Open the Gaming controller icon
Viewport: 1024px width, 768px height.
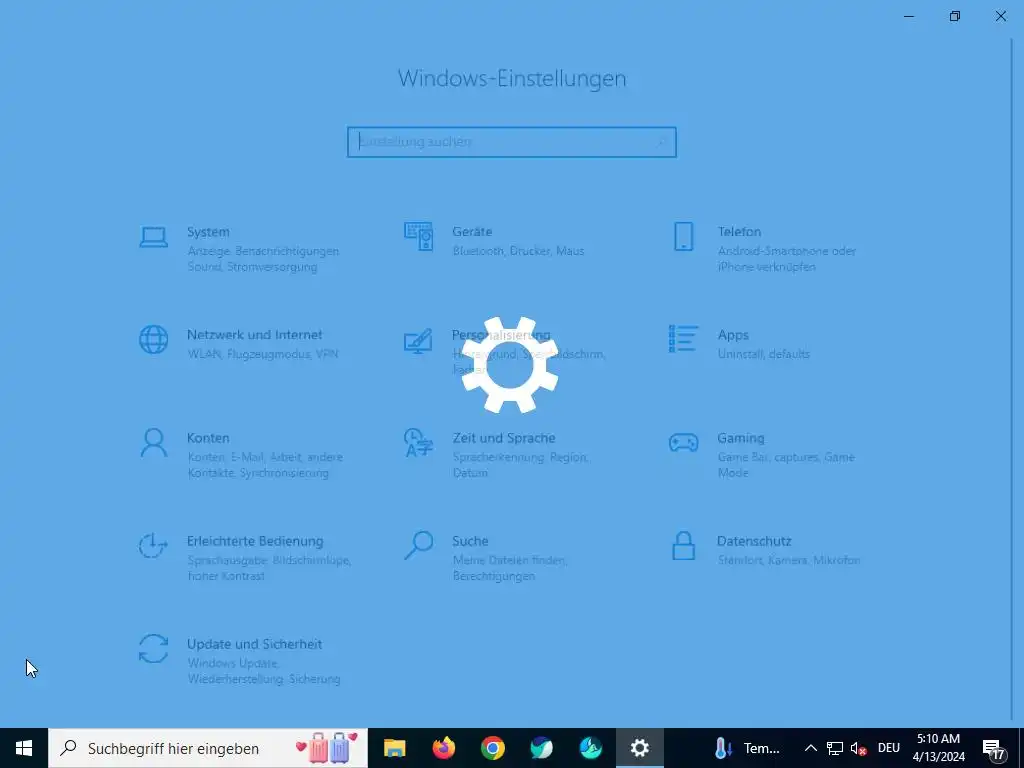(683, 443)
